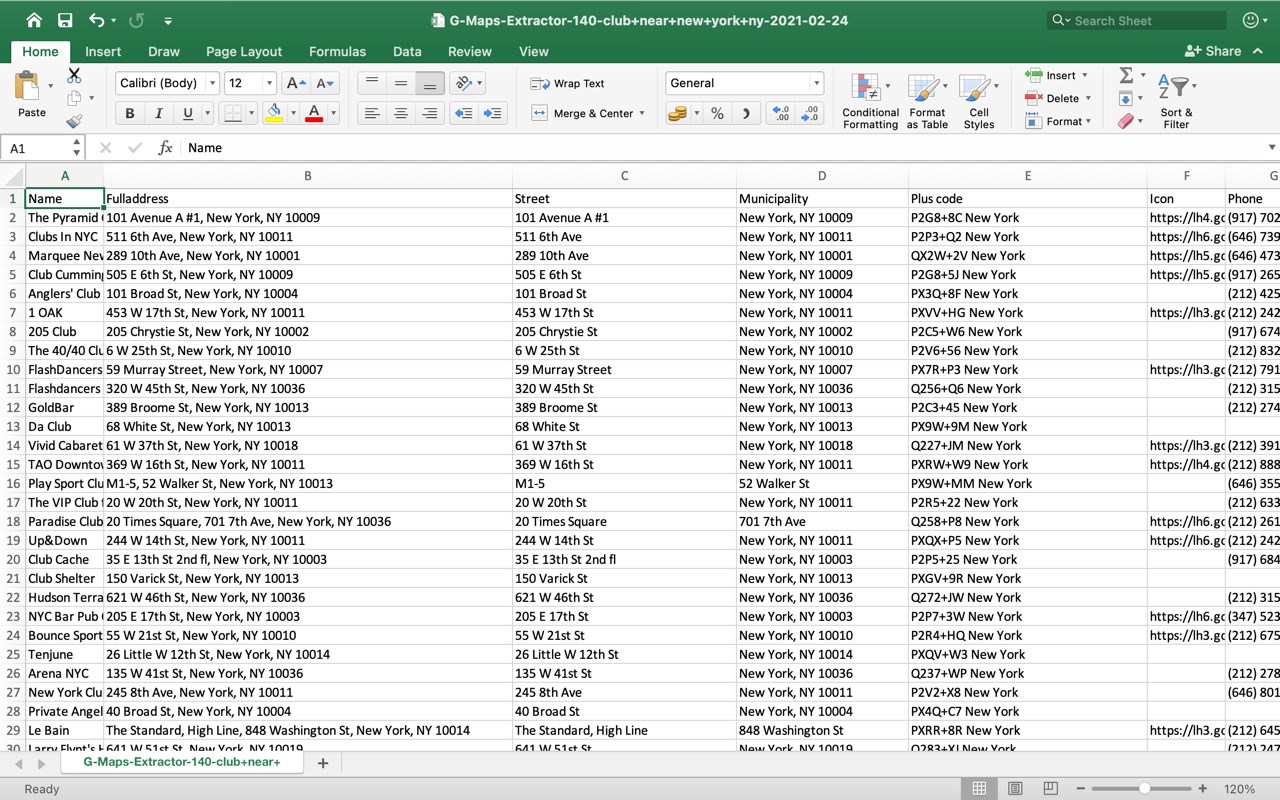Click the Share button

tap(1213, 51)
